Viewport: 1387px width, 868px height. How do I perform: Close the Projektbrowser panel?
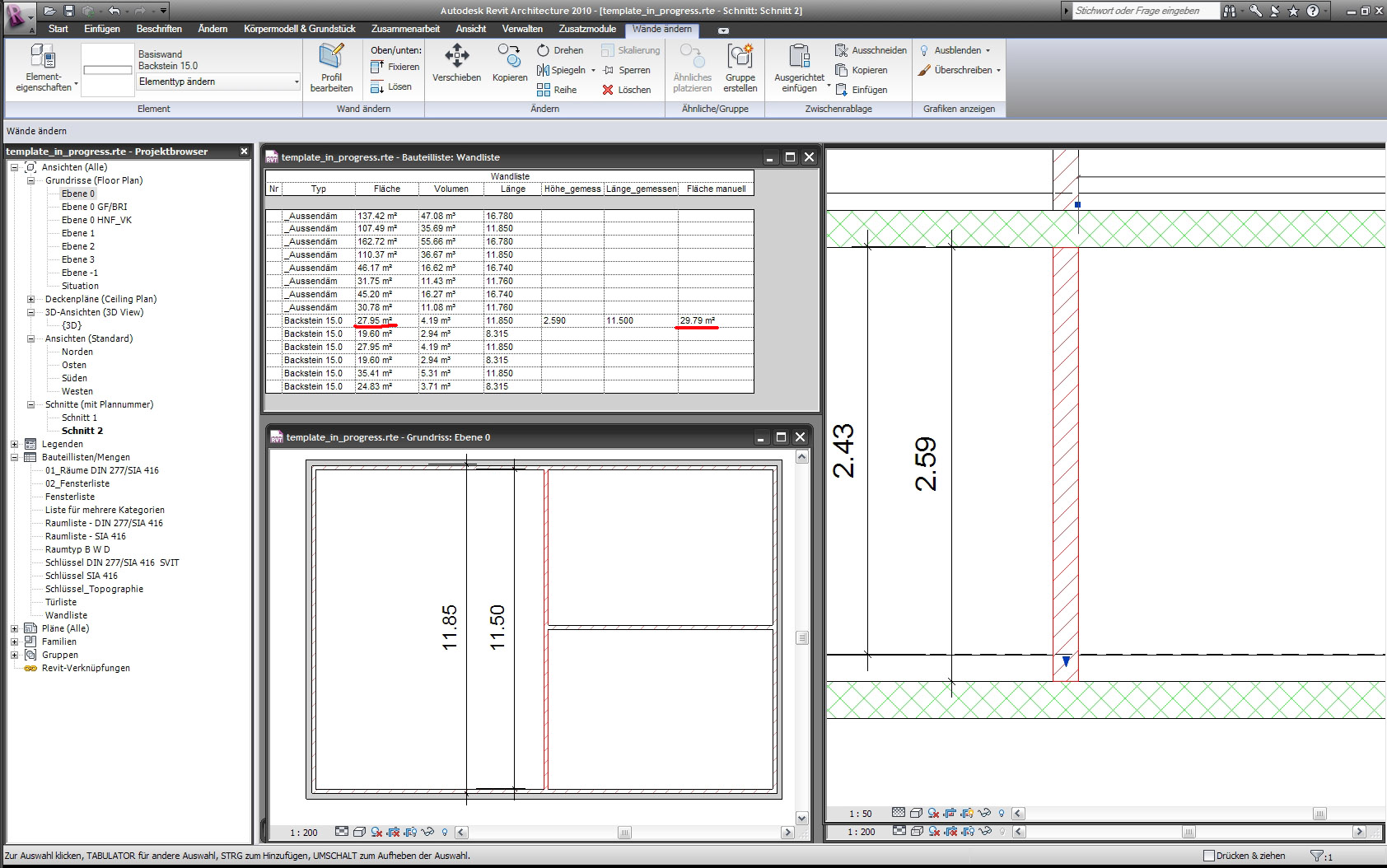[x=244, y=152]
